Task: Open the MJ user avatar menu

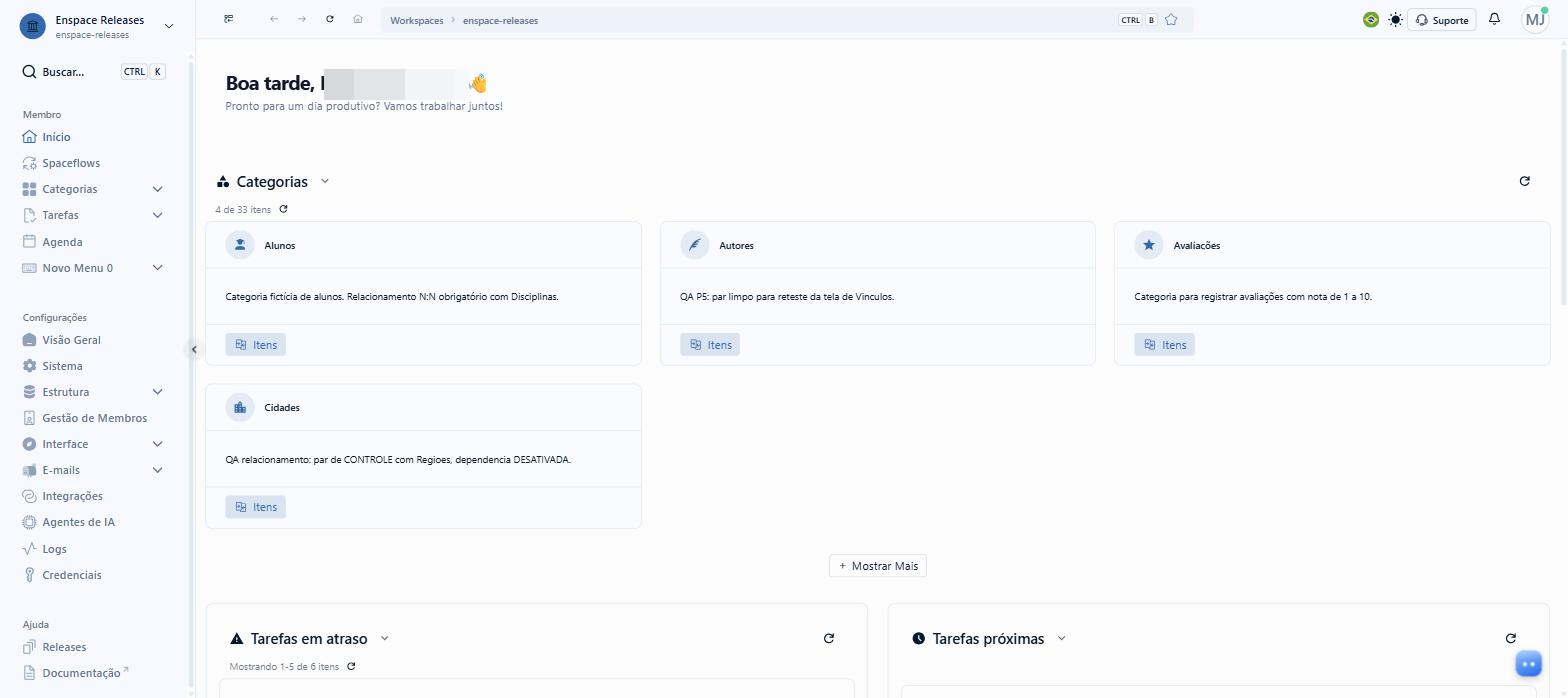Action: pyautogui.click(x=1535, y=20)
